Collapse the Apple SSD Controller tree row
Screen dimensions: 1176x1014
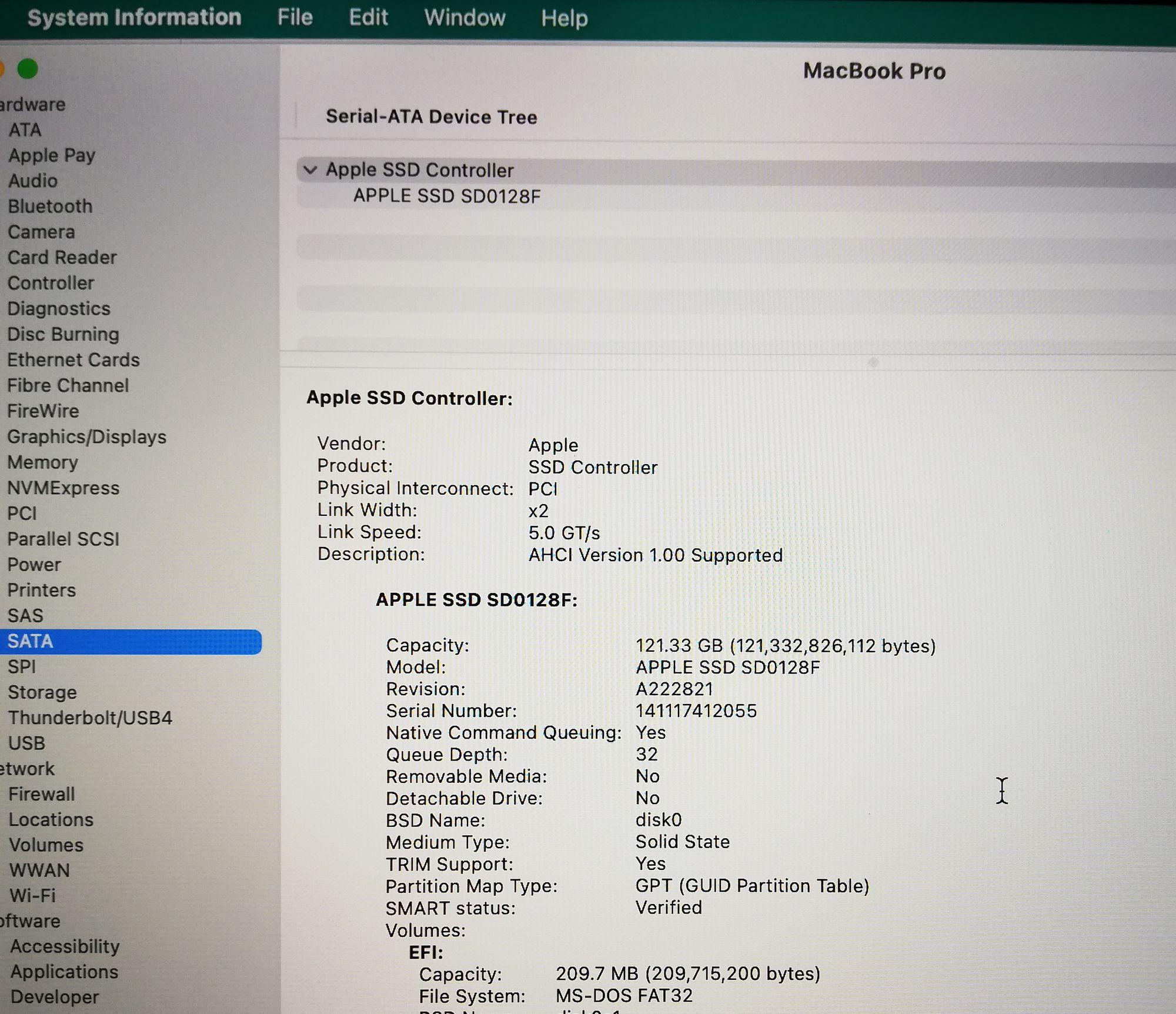click(310, 171)
